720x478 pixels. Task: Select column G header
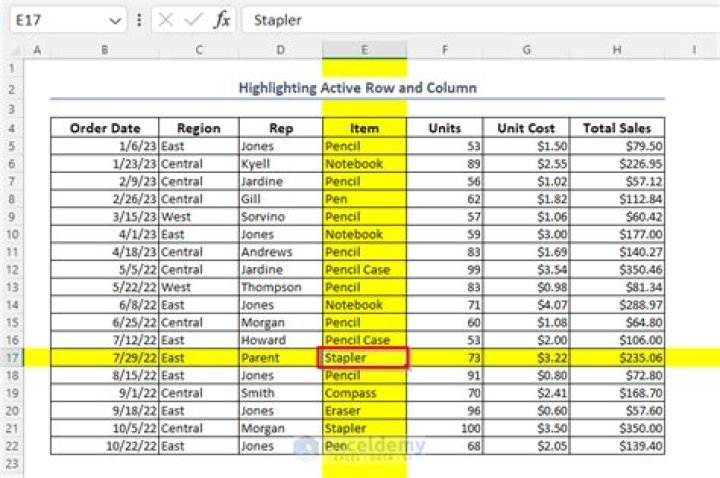(x=526, y=50)
